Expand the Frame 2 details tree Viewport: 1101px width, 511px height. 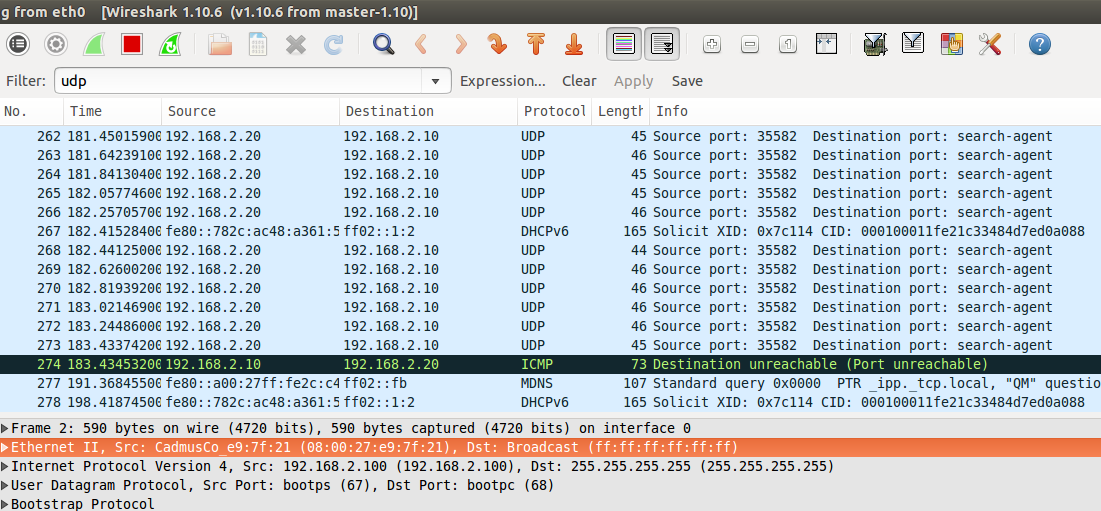coord(6,428)
